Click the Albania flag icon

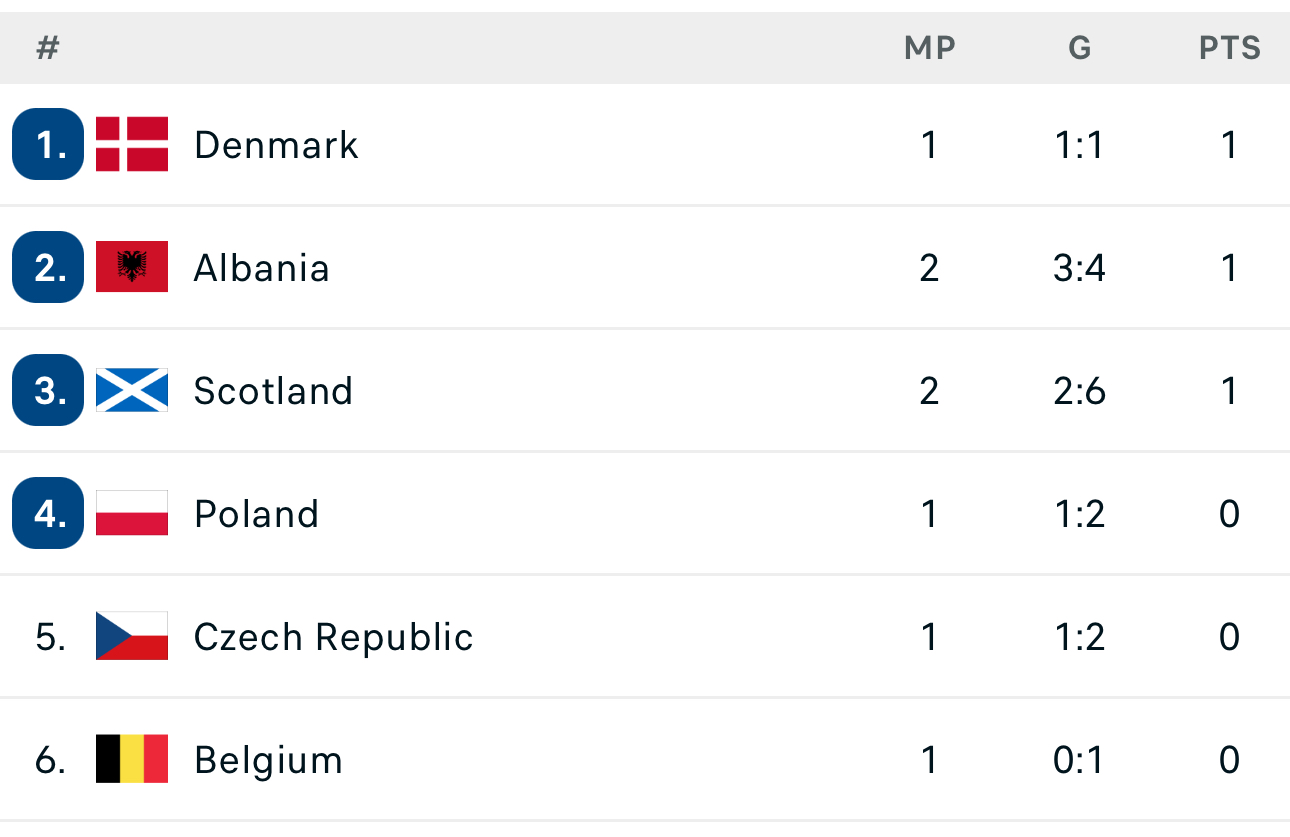[x=132, y=267]
